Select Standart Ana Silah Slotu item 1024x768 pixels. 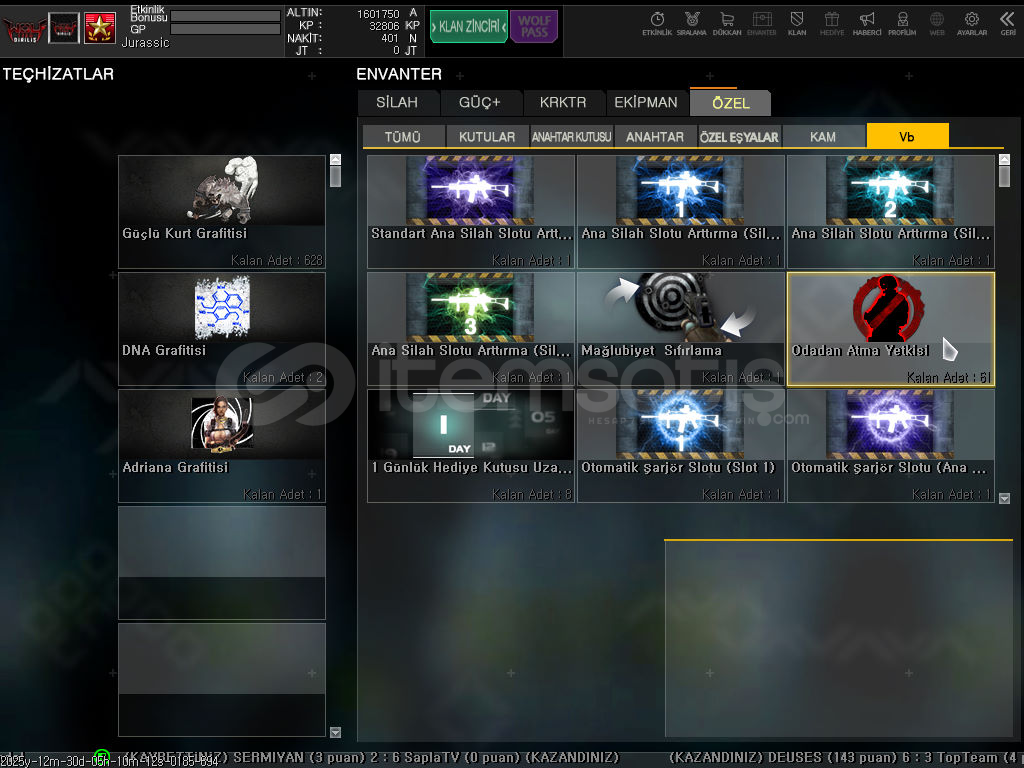tap(471, 212)
